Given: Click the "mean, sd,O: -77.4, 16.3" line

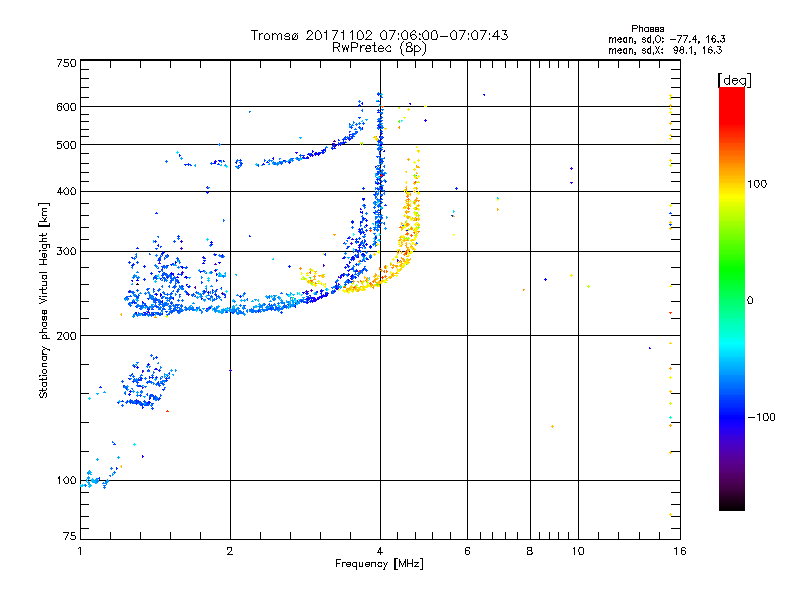Looking at the screenshot, I should coord(666,39).
